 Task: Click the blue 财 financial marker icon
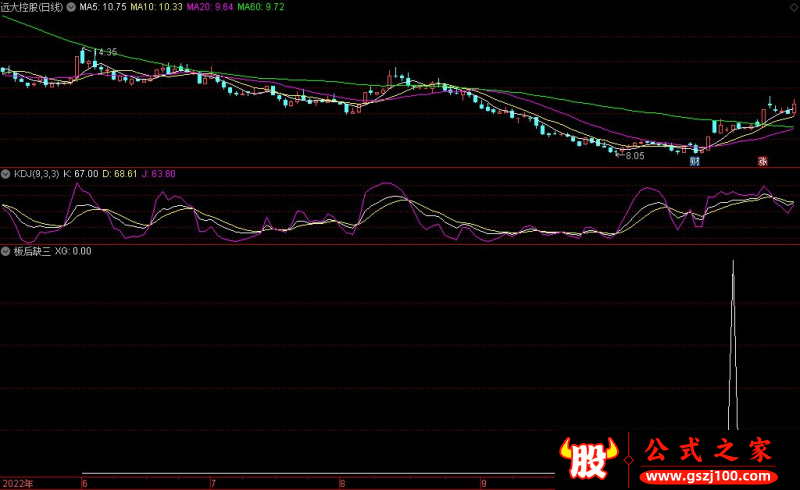point(694,159)
